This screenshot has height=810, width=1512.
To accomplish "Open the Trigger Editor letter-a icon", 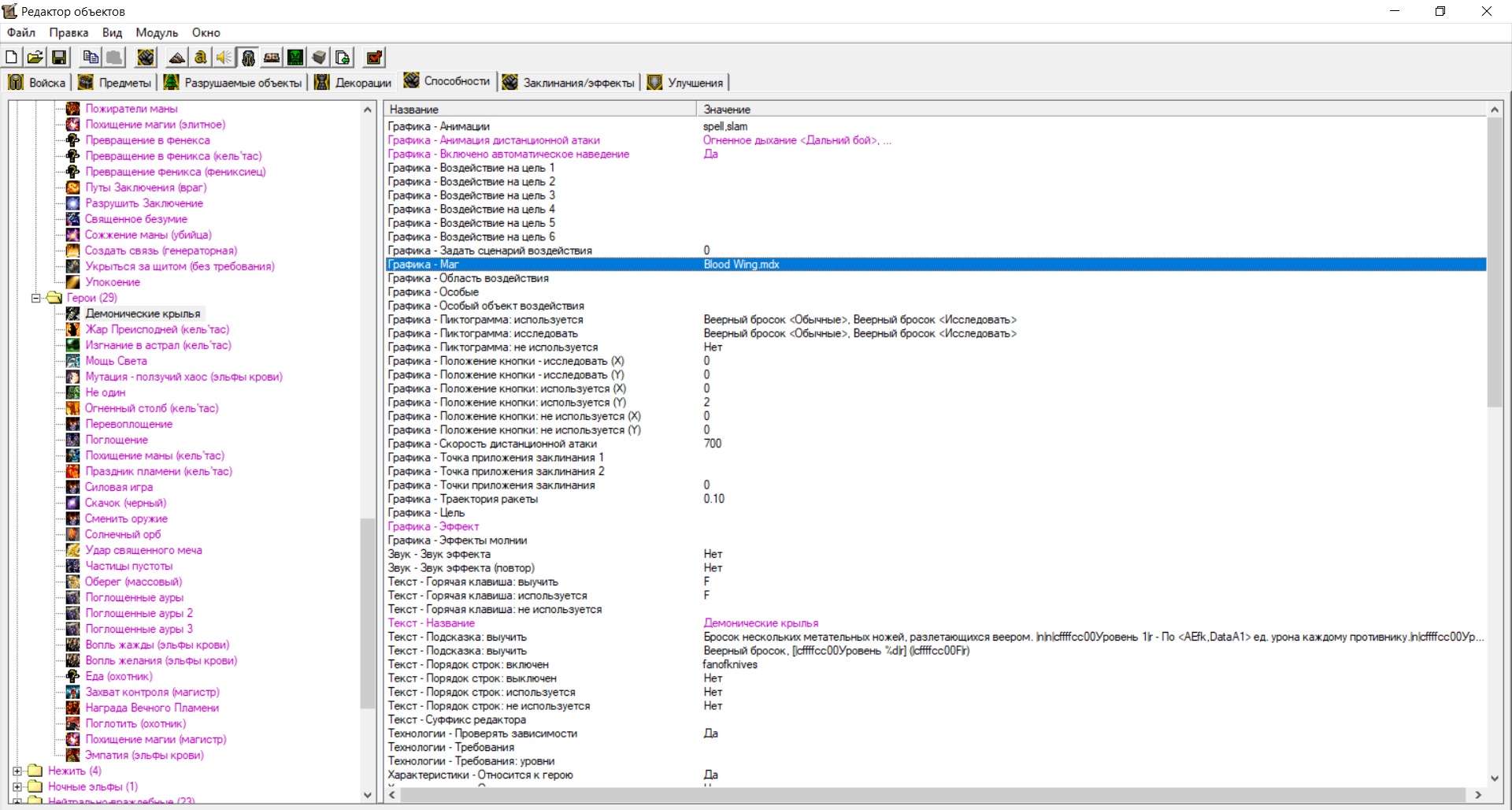I will (201, 58).
